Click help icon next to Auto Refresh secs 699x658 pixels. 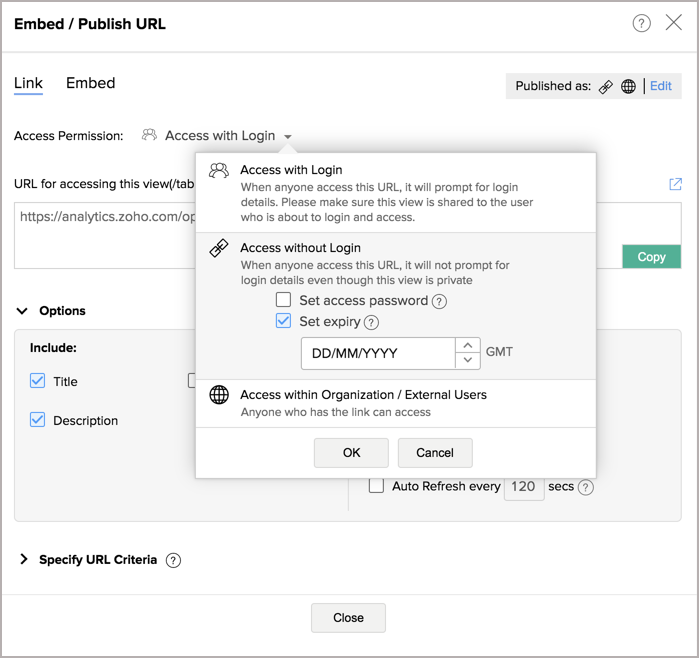click(x=586, y=487)
